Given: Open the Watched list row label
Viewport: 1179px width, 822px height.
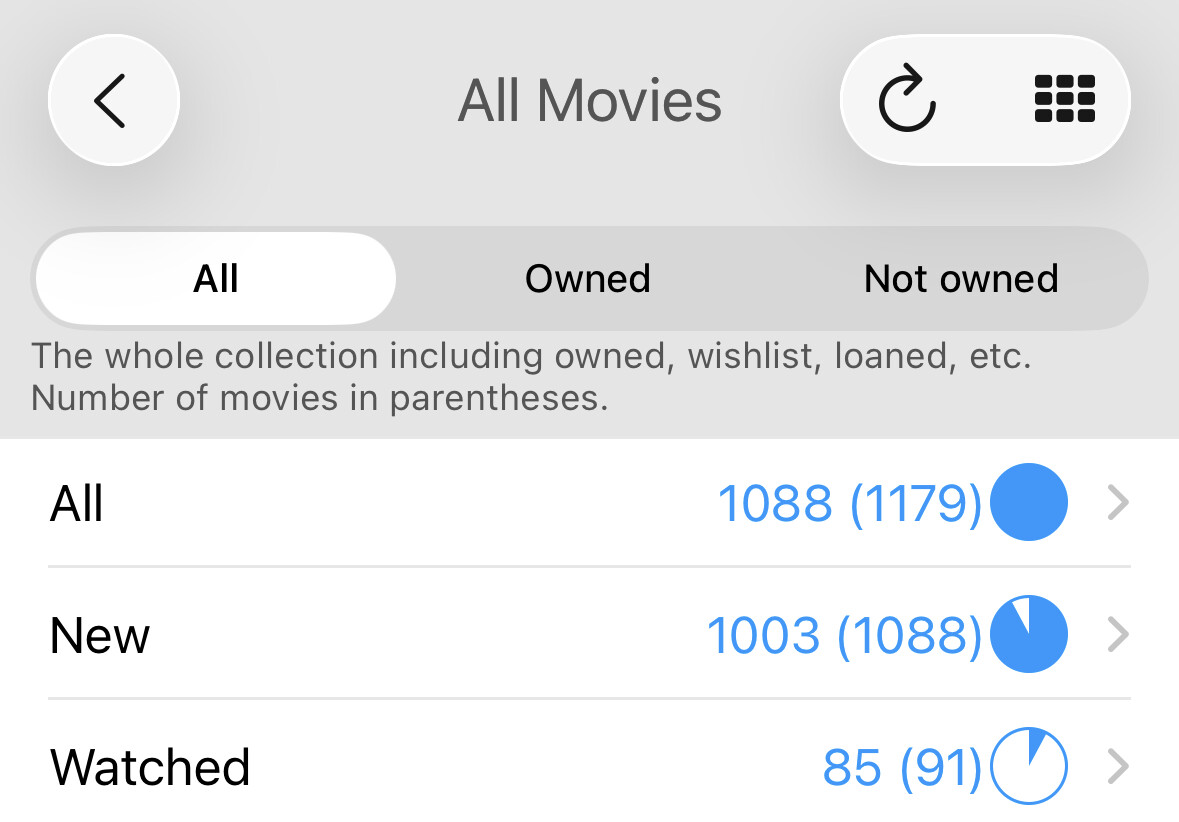Looking at the screenshot, I should point(150,767).
